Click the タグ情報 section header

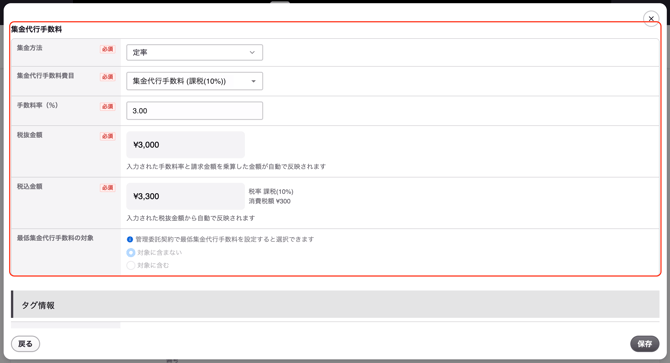pyautogui.click(x=335, y=305)
